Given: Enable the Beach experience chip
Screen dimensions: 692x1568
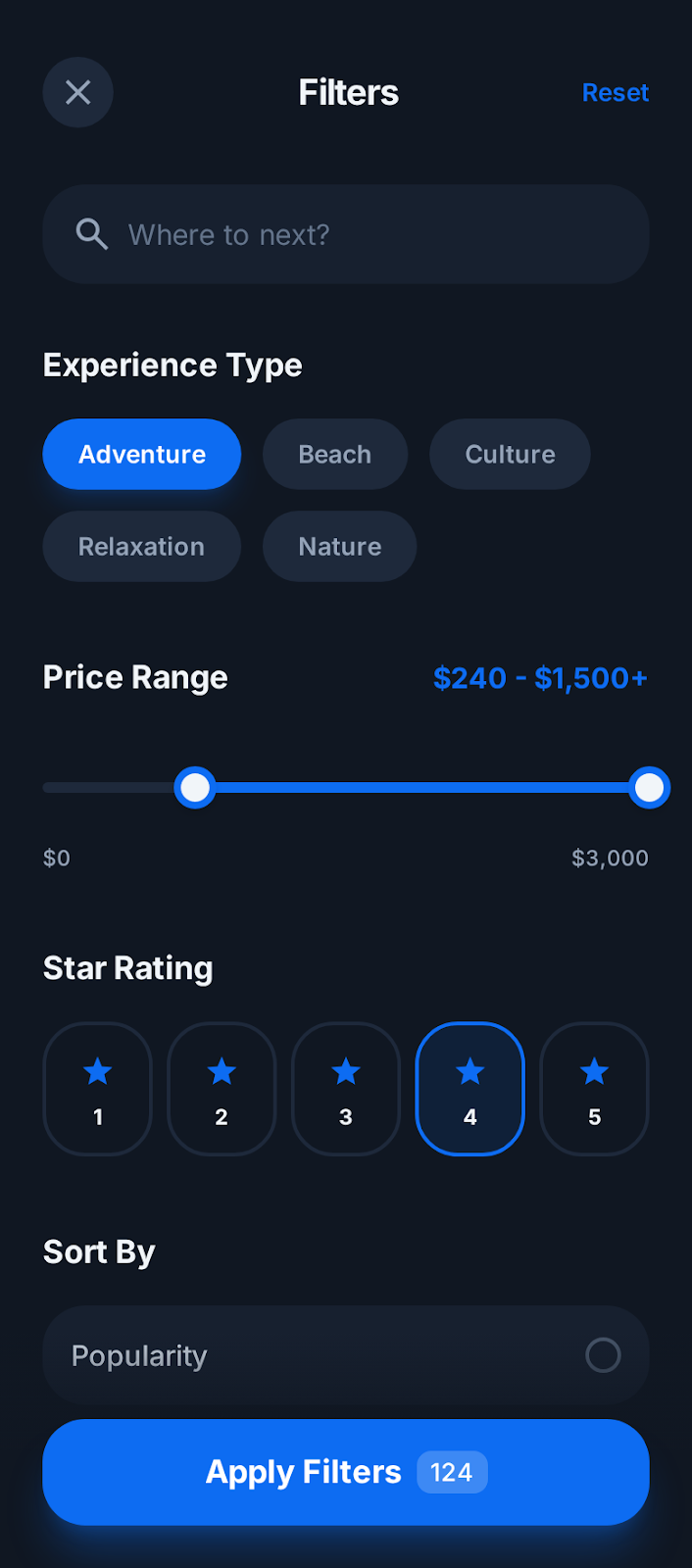Looking at the screenshot, I should pyautogui.click(x=335, y=455).
